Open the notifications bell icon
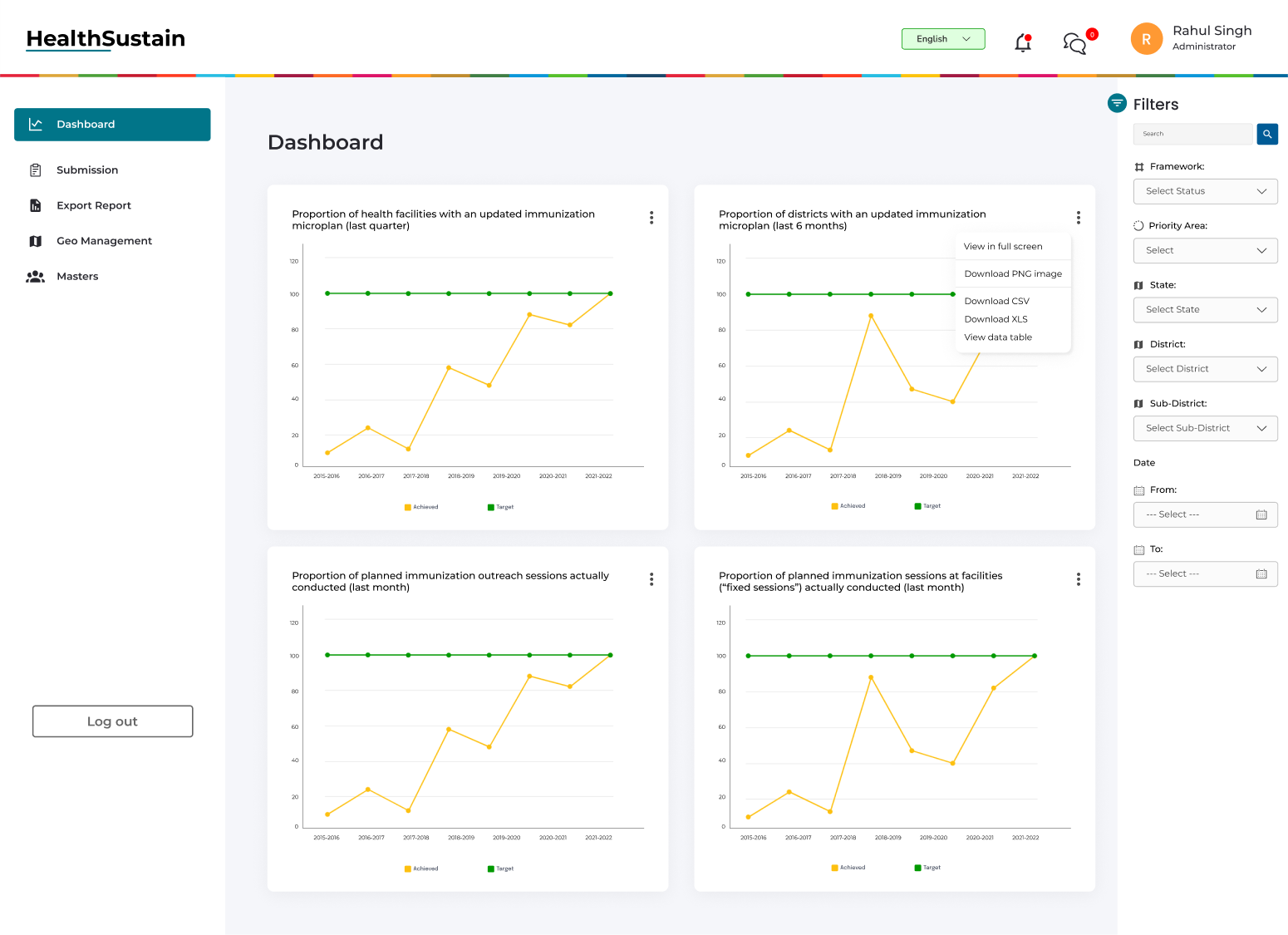1288x935 pixels. click(1023, 42)
